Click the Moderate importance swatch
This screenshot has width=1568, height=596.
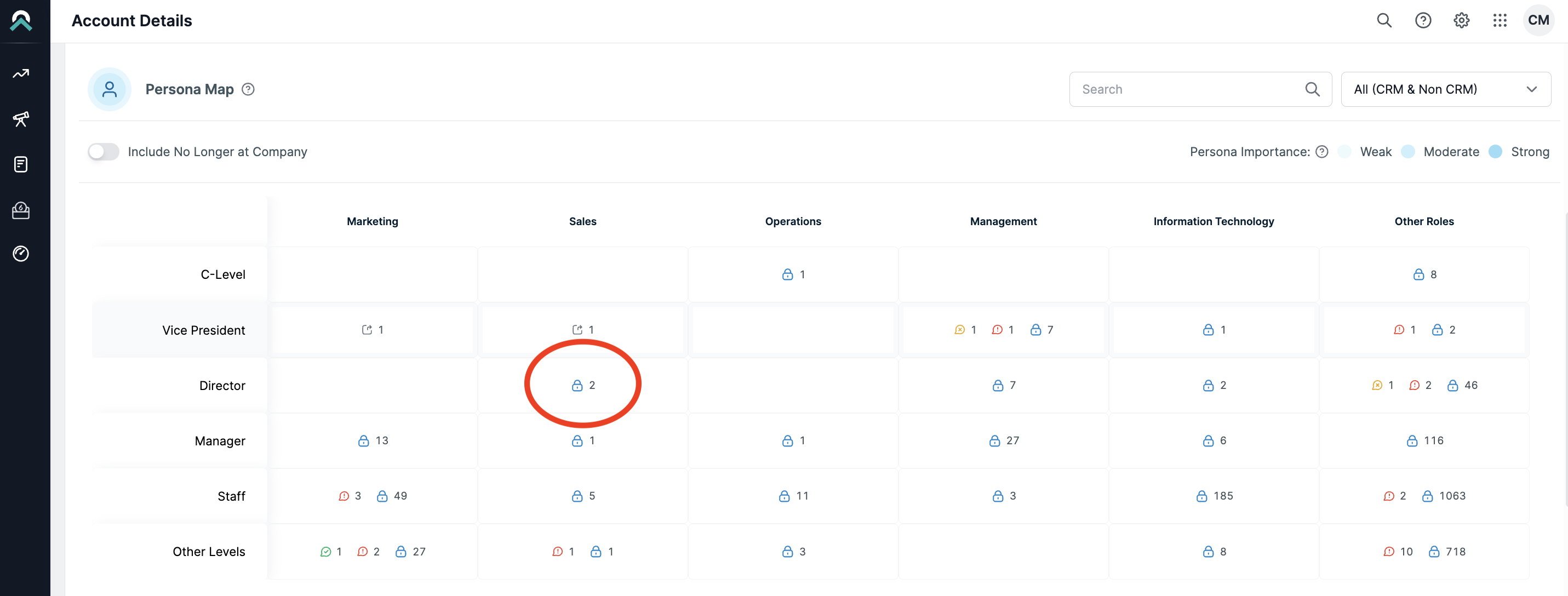[x=1408, y=152]
